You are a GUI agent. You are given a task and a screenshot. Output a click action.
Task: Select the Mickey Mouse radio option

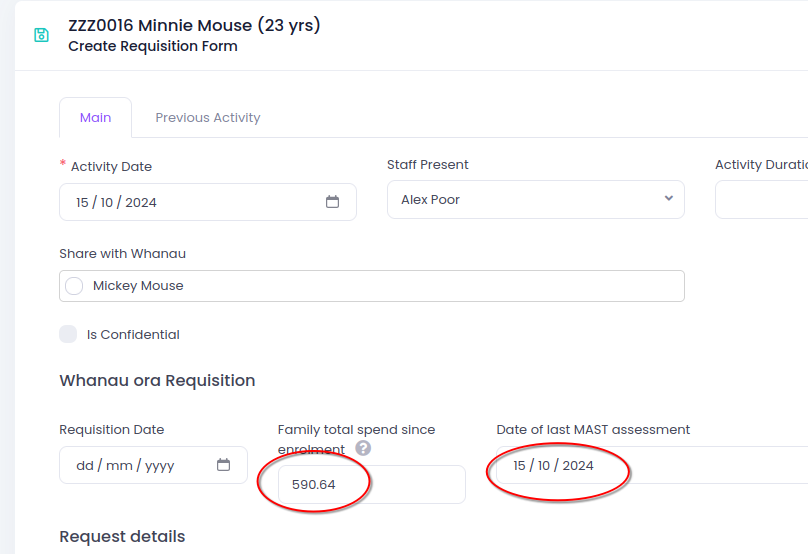pyautogui.click(x=74, y=286)
